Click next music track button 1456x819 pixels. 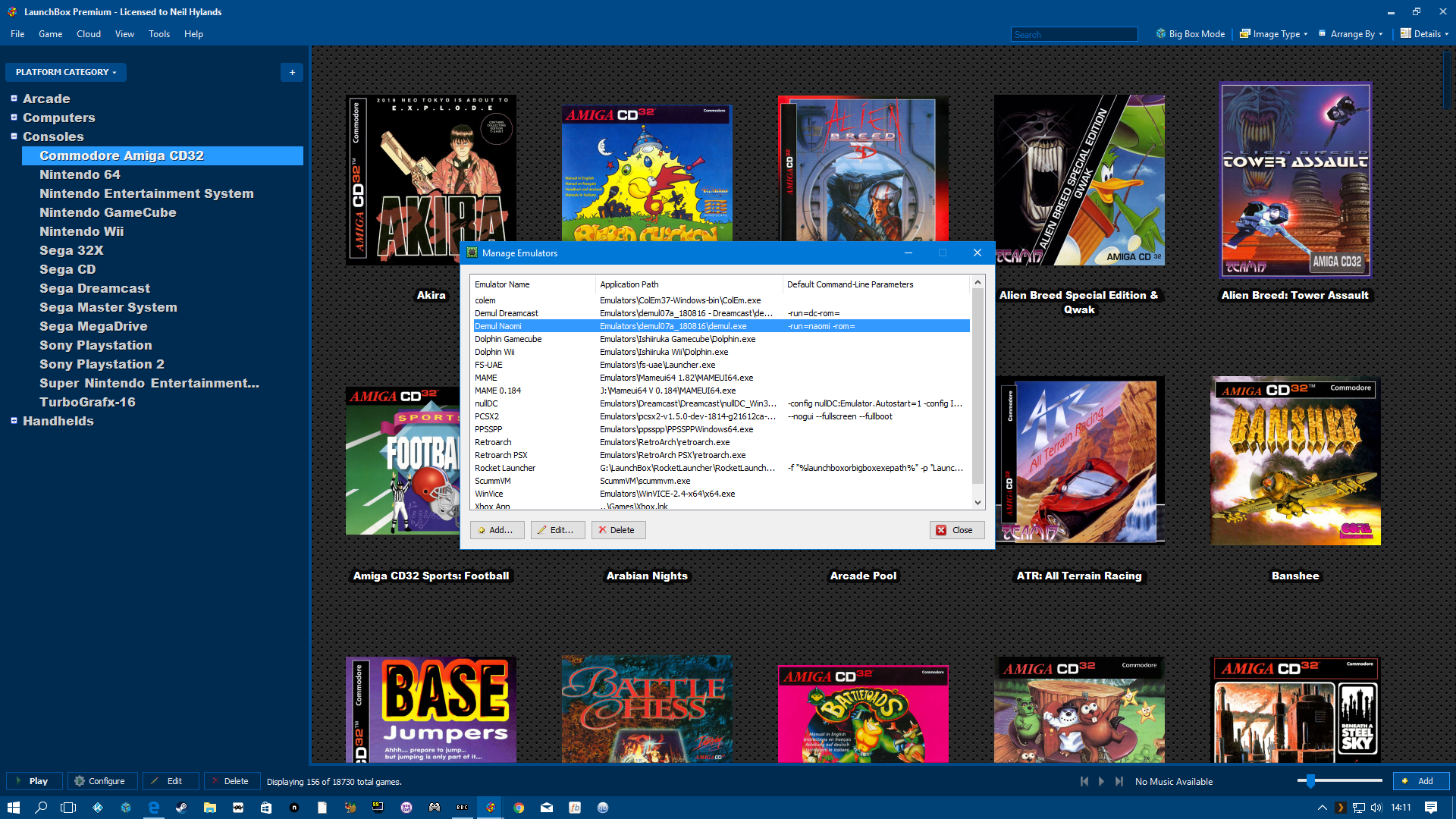tap(1119, 781)
